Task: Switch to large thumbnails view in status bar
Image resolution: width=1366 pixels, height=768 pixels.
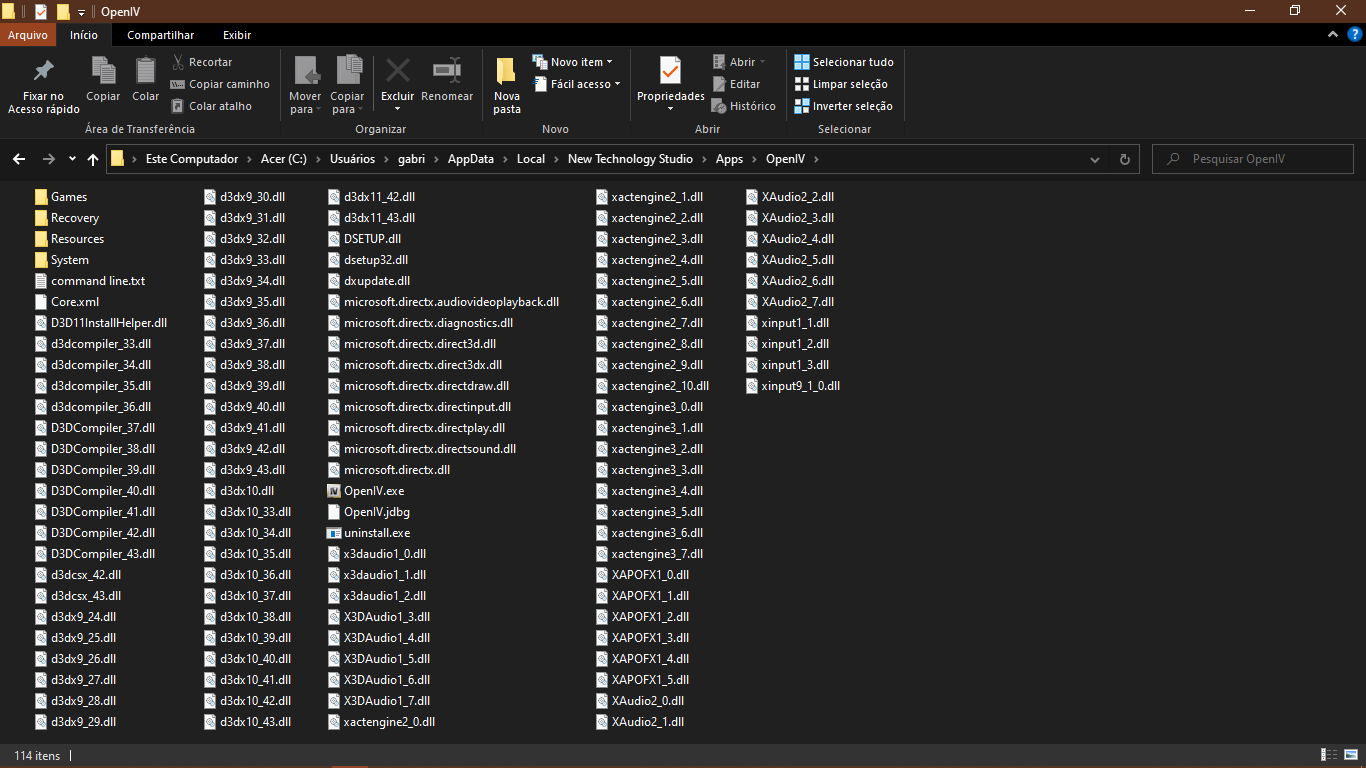Action: pos(1349,755)
